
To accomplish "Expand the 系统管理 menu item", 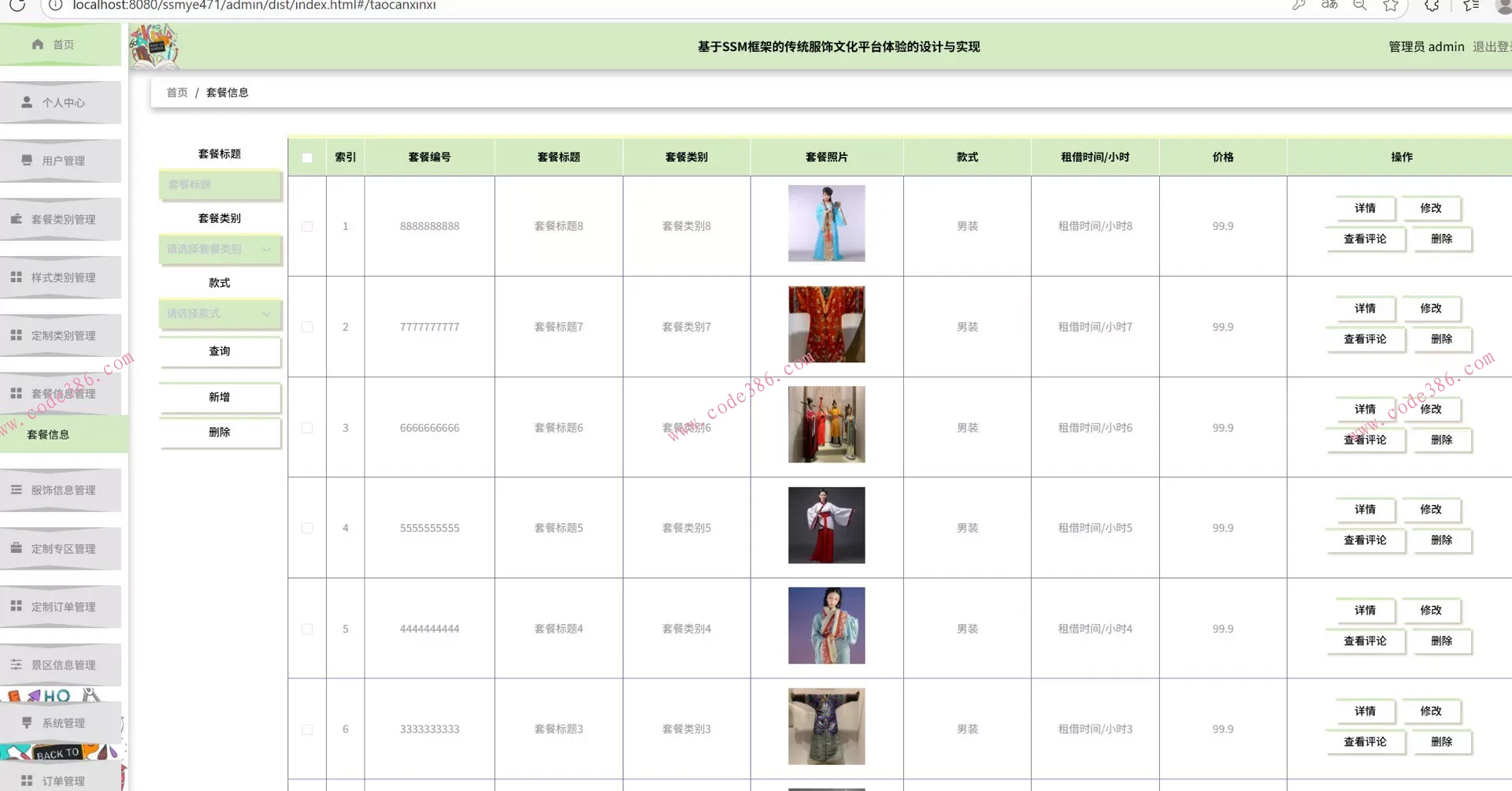I will click(x=61, y=722).
